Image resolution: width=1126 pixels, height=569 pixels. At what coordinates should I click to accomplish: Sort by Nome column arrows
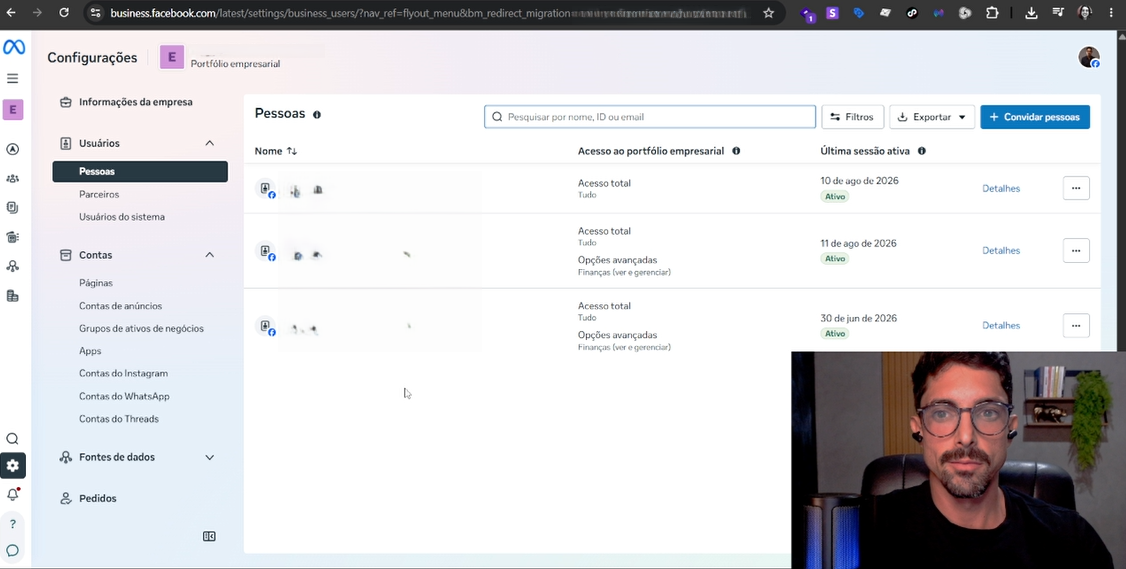(292, 151)
